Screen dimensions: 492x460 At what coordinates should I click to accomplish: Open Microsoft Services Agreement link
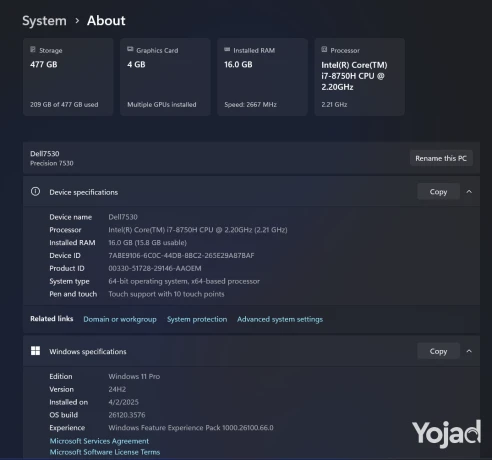99,441
